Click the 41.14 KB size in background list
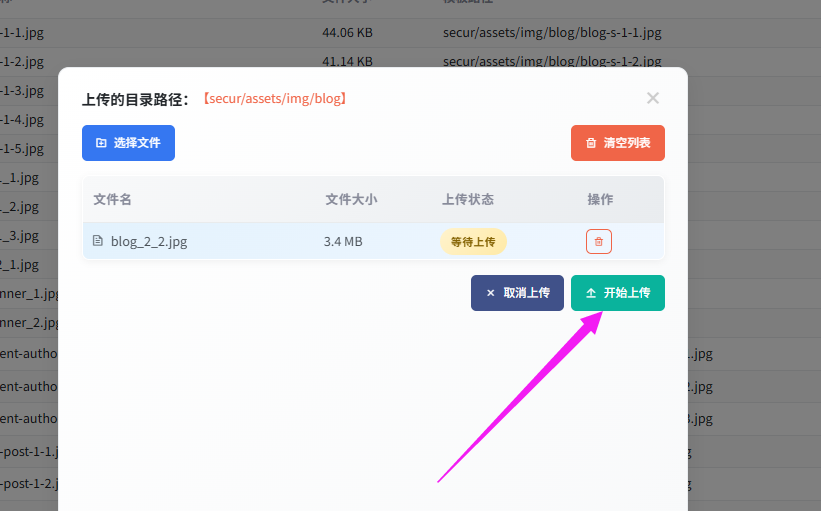This screenshot has height=511, width=821. pos(347,61)
